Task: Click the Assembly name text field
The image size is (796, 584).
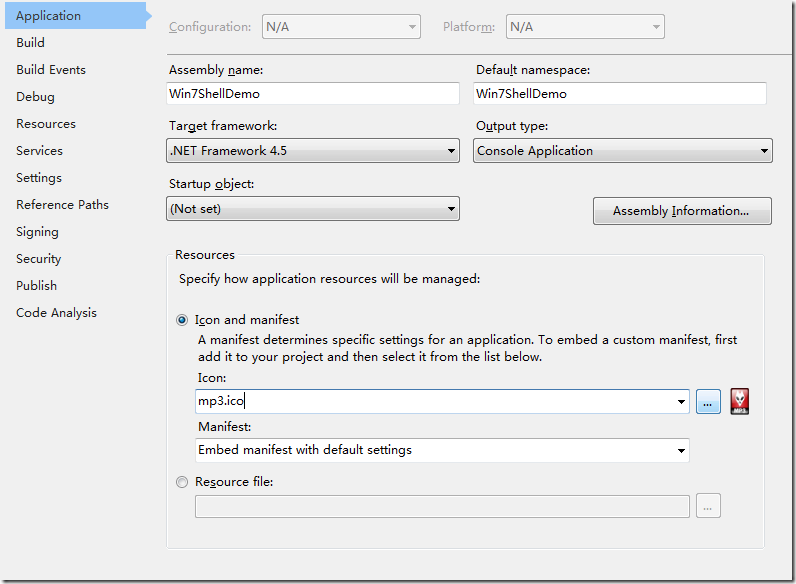Action: [312, 93]
